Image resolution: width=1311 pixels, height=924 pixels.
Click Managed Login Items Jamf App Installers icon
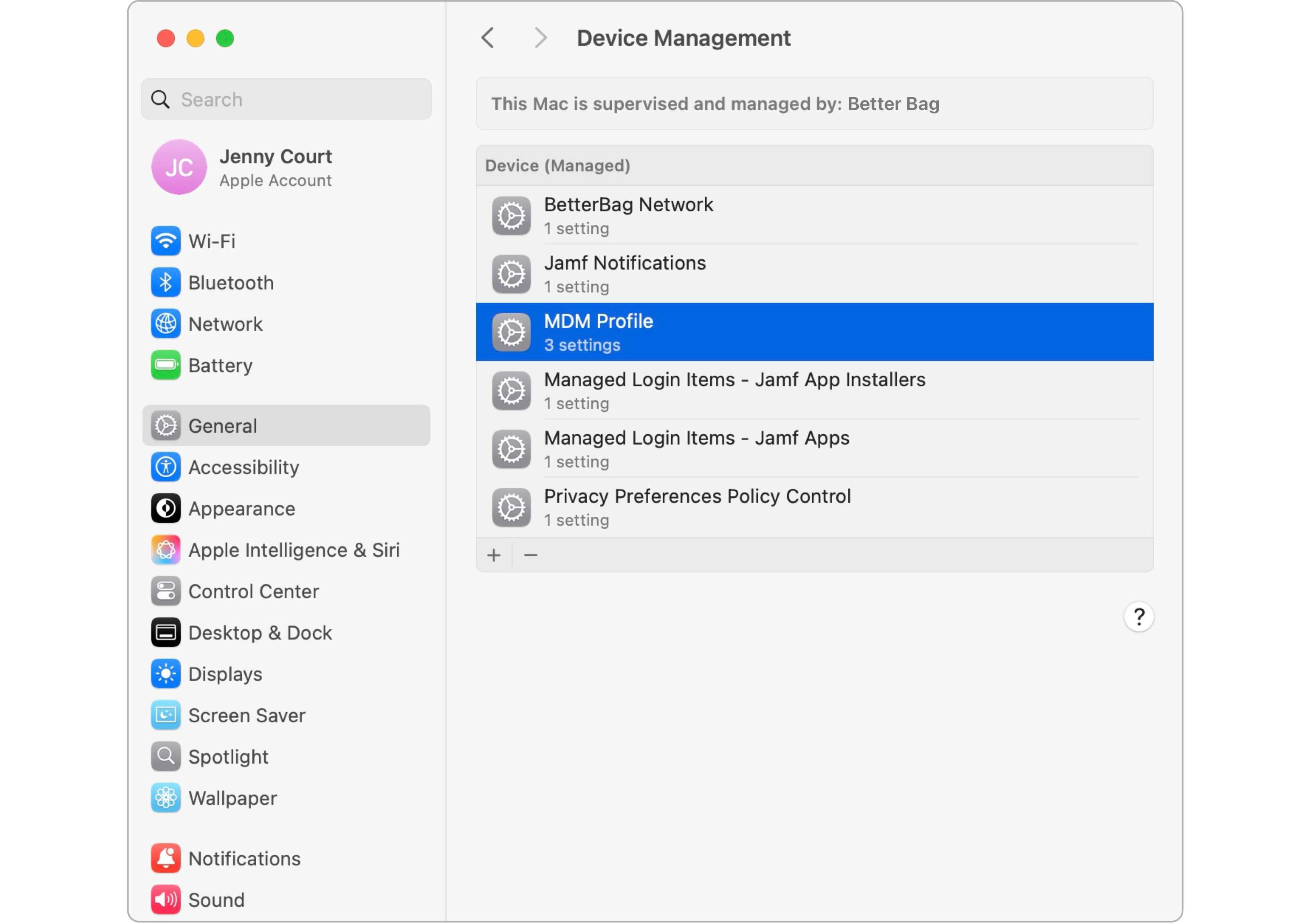tap(511, 390)
